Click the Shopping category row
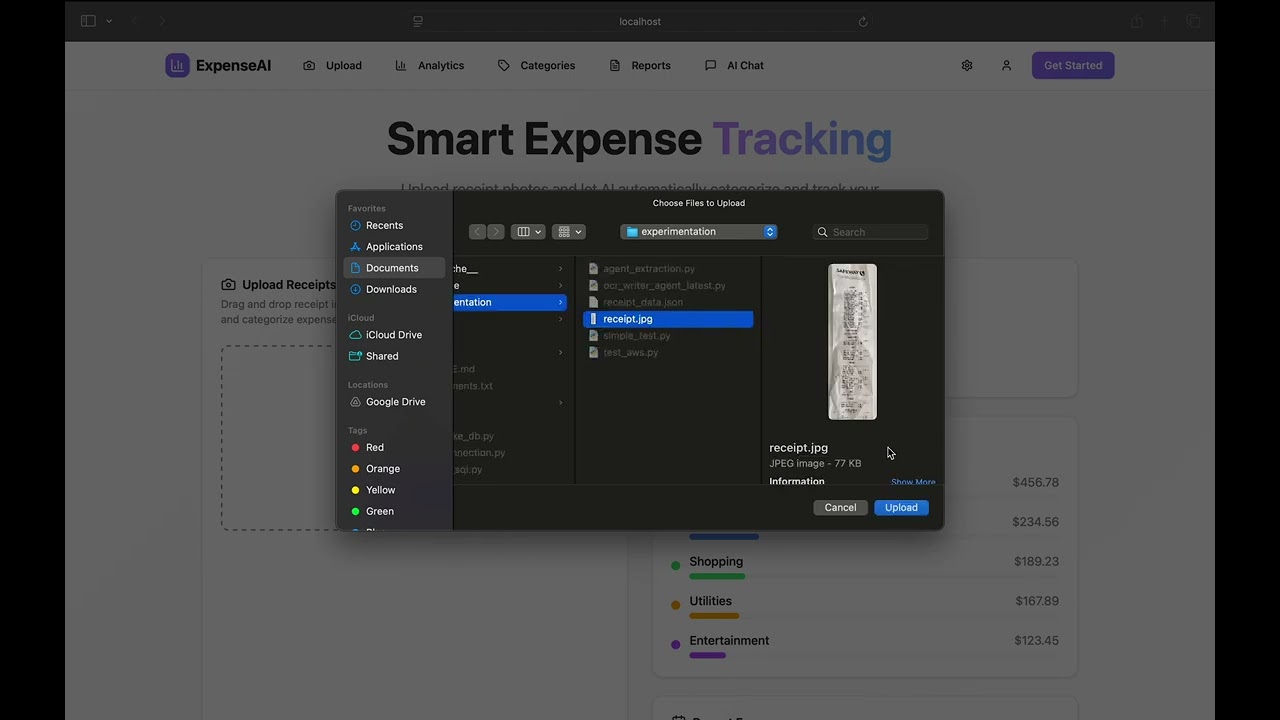 865,567
